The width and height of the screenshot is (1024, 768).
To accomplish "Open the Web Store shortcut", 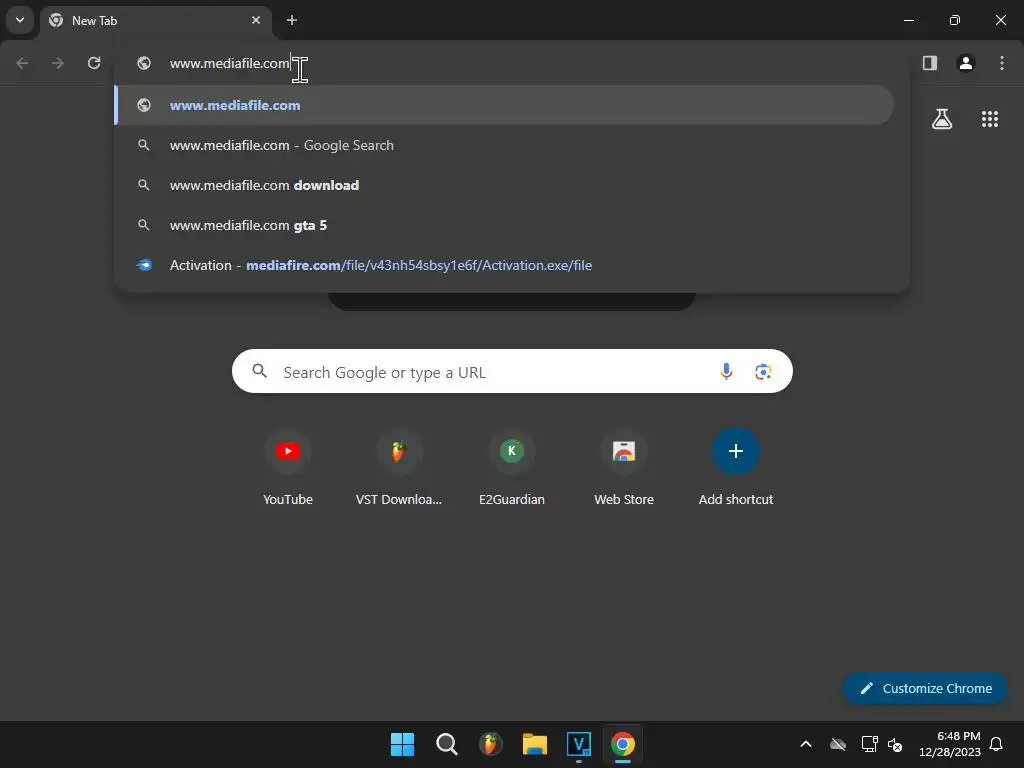I will coord(624,468).
